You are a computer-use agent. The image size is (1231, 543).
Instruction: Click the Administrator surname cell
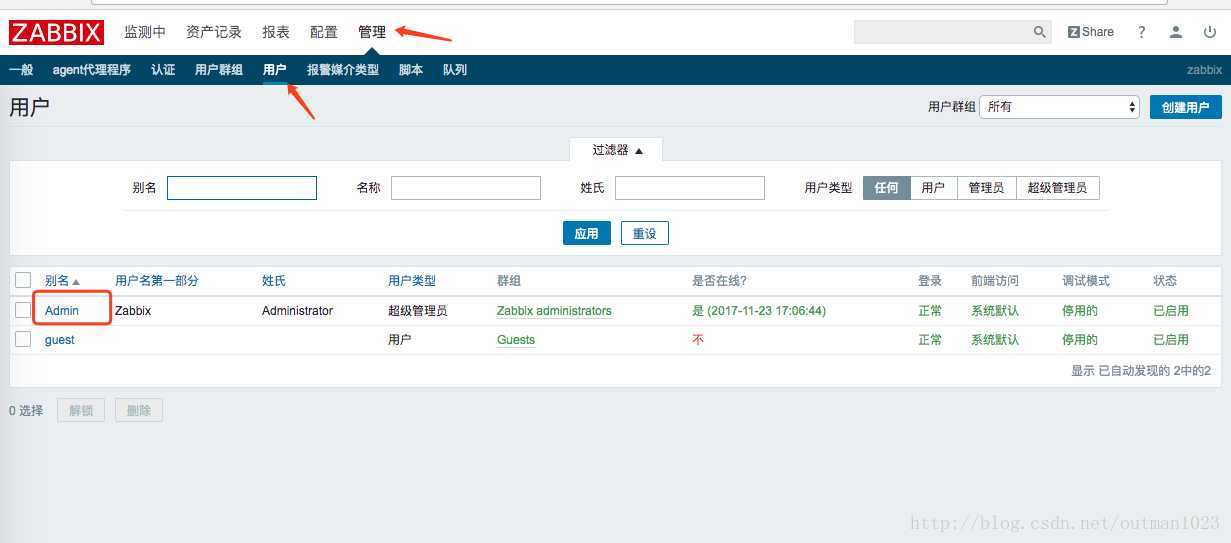298,311
